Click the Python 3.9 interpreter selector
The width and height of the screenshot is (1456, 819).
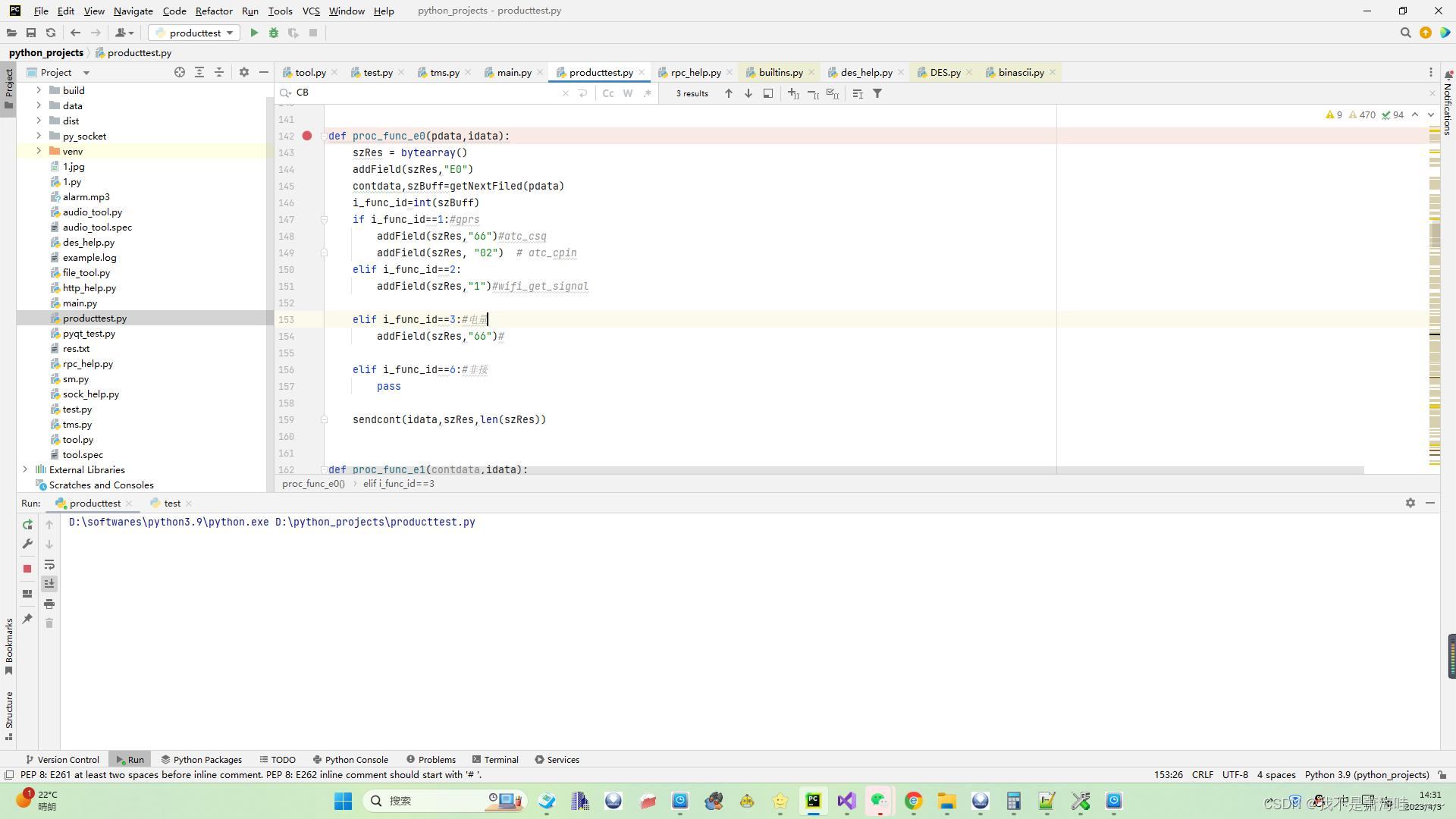pos(1367,774)
